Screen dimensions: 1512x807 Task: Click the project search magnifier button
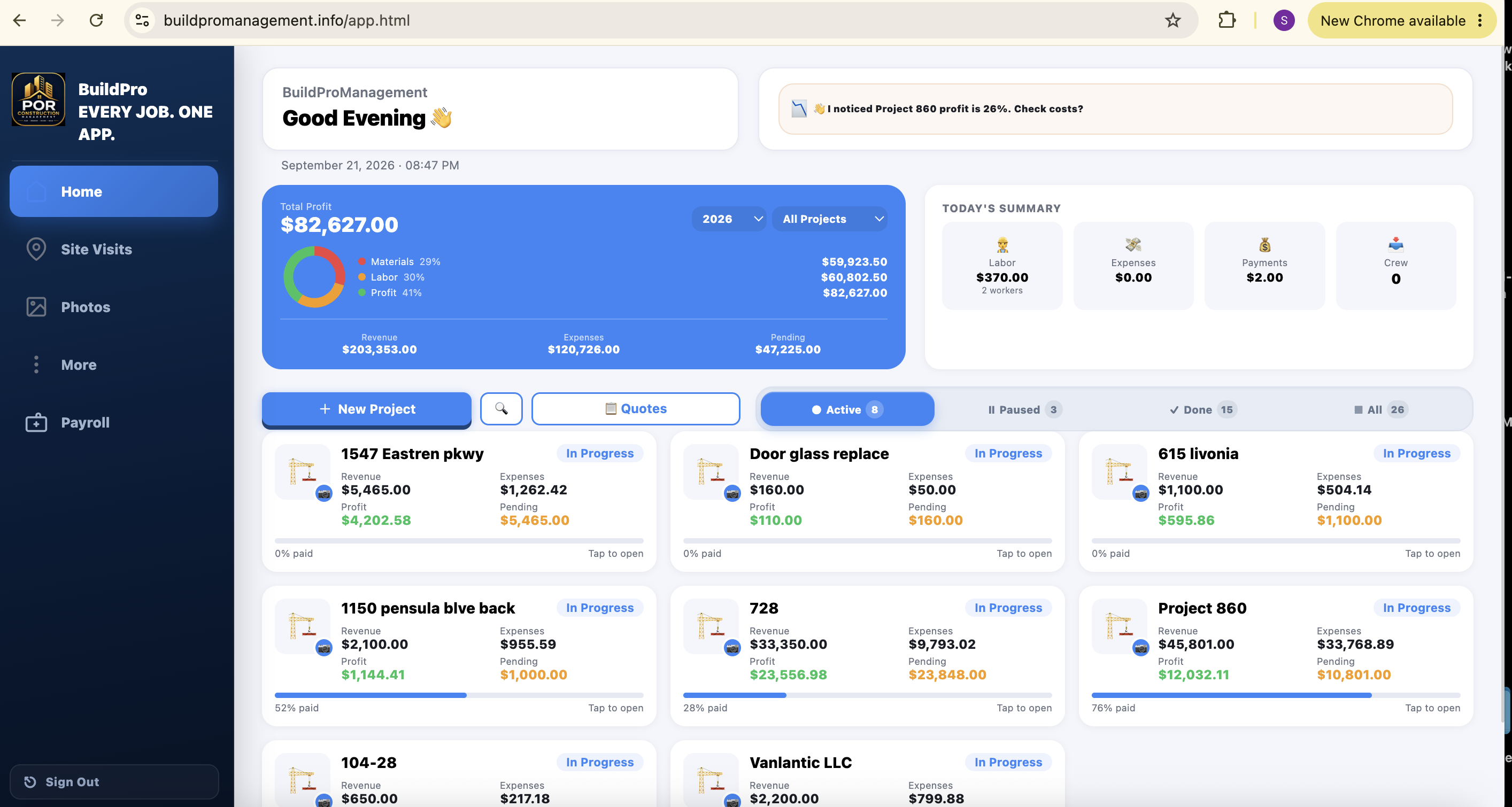(x=502, y=408)
